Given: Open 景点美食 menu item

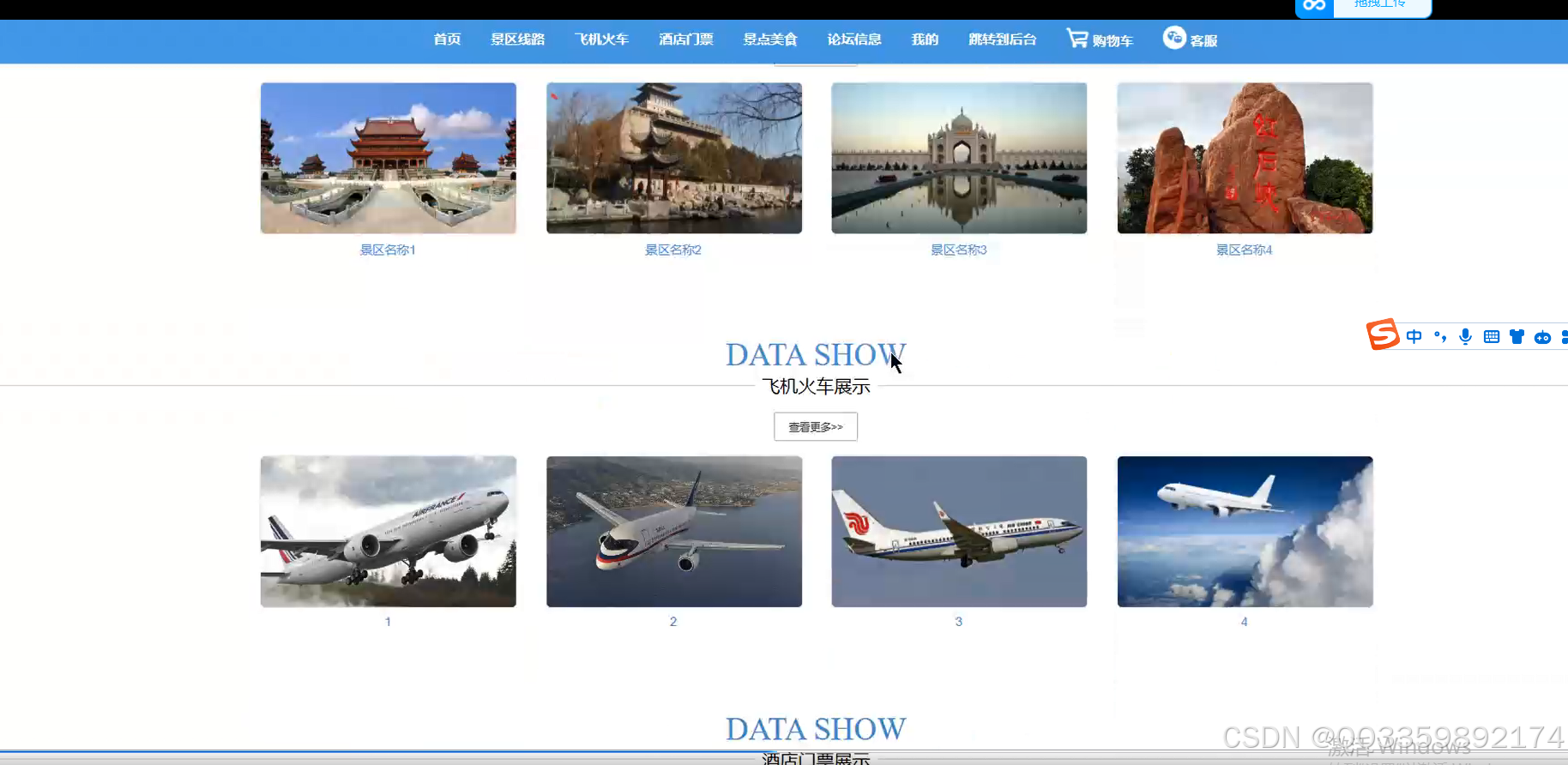Looking at the screenshot, I should 770,39.
